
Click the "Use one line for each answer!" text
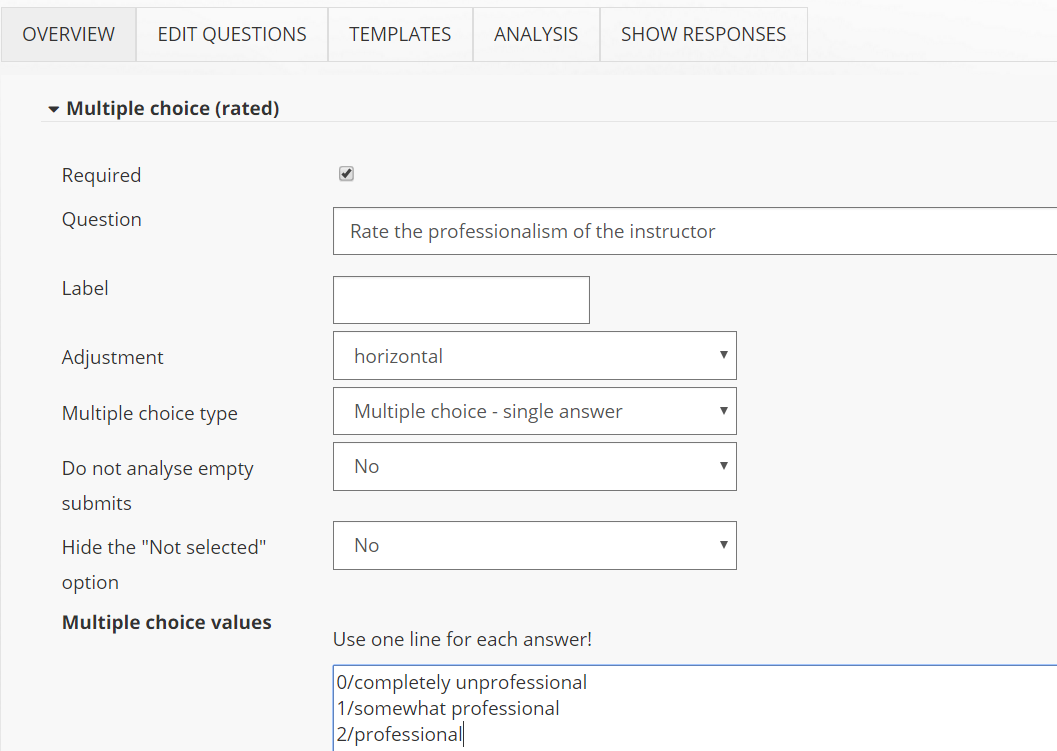click(x=462, y=639)
